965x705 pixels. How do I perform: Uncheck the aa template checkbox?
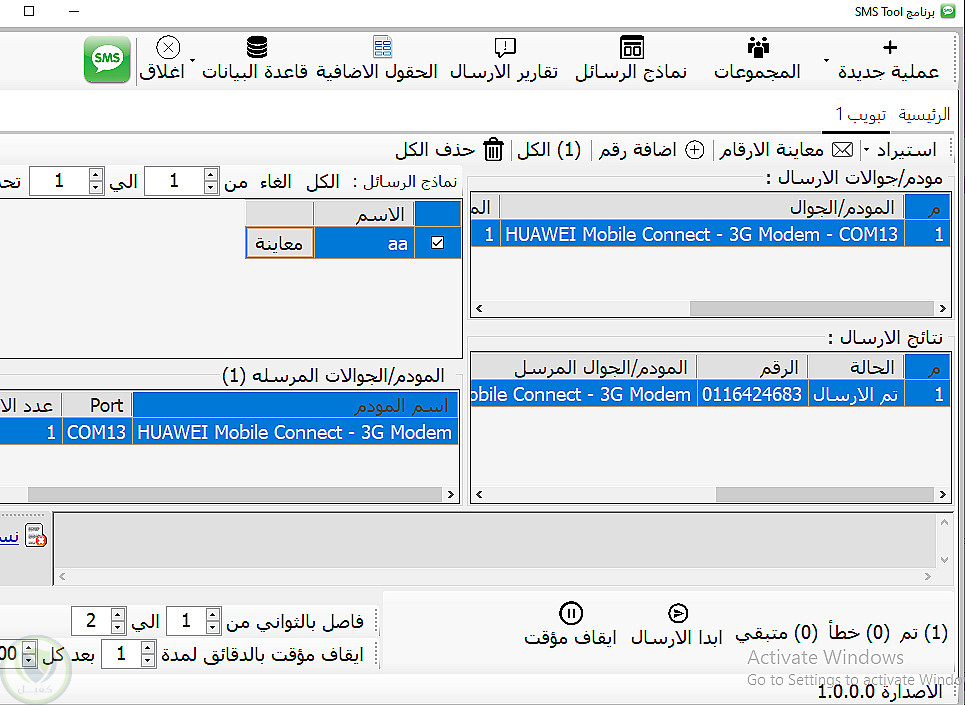[438, 243]
